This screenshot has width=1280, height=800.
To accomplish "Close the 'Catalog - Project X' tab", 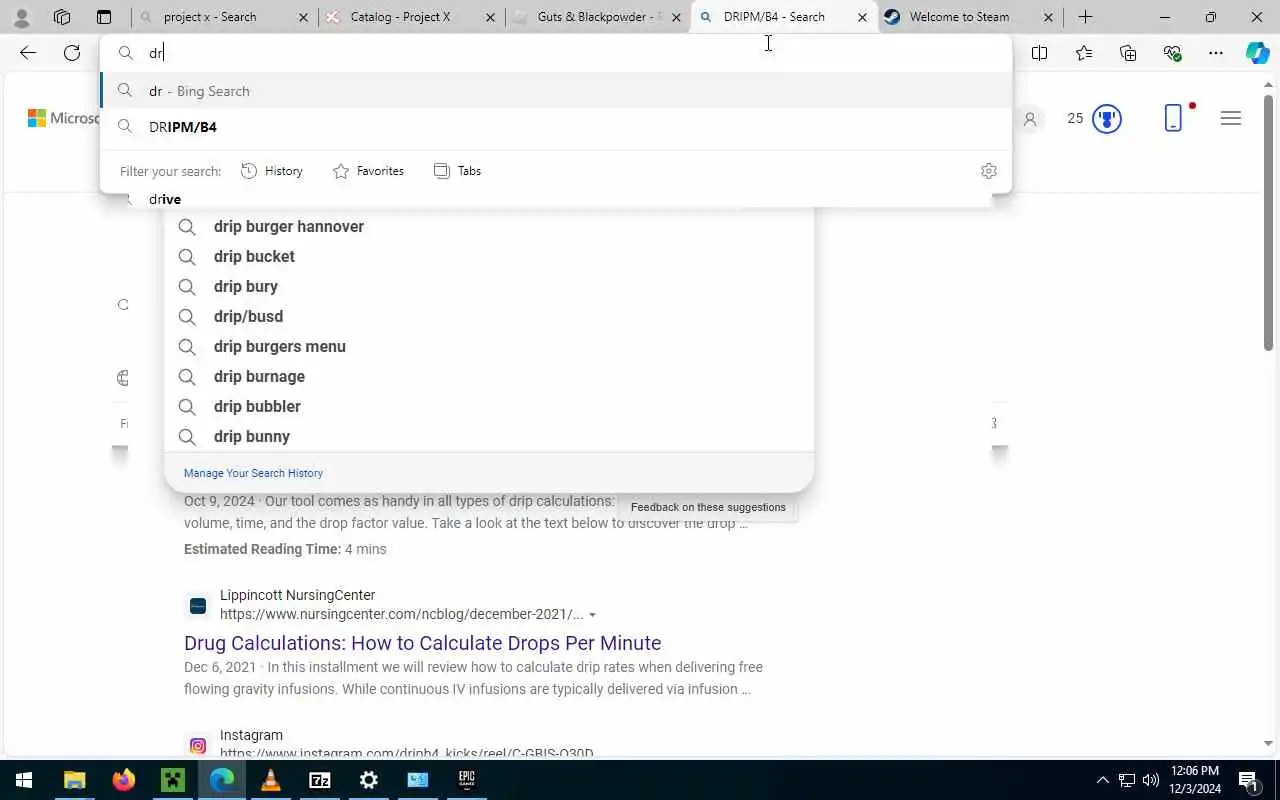I will (490, 17).
